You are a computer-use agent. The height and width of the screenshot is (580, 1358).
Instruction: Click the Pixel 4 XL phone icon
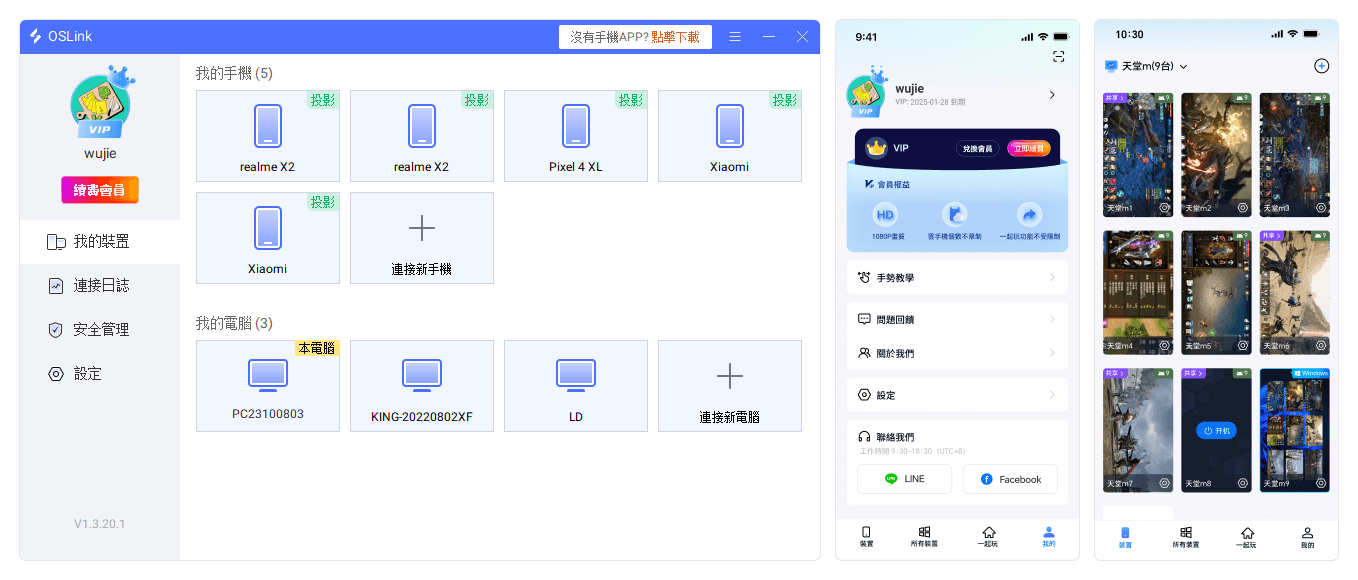tap(576, 127)
